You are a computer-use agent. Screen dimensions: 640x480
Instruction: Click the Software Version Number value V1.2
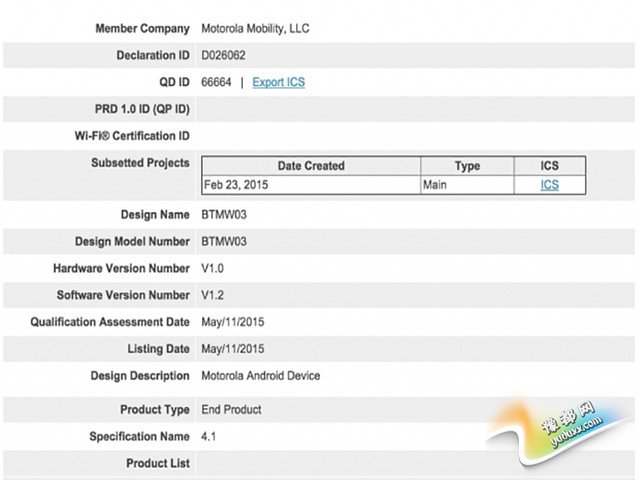pyautogui.click(x=215, y=295)
